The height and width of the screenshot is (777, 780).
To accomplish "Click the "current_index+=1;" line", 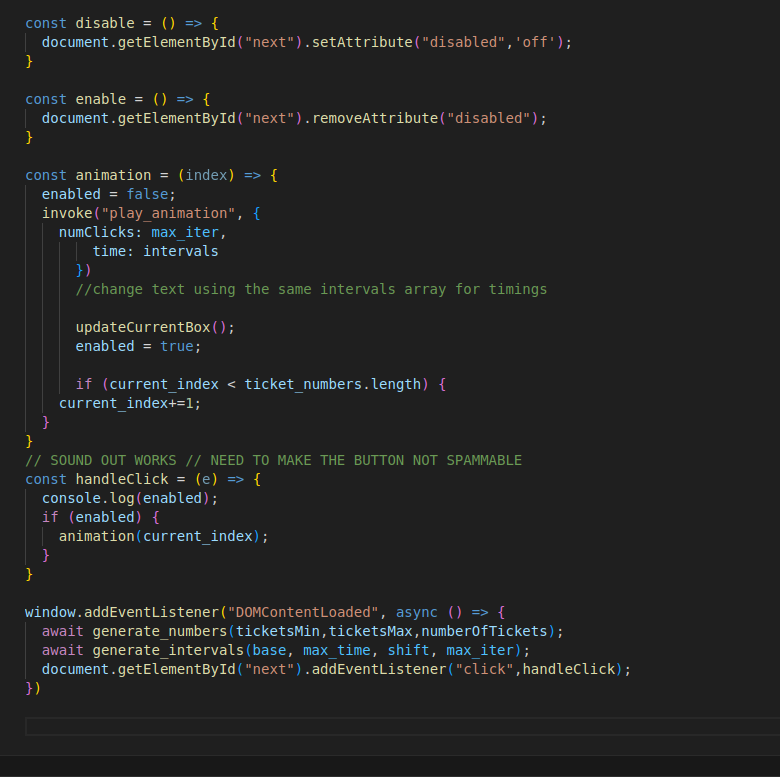I will 130,403.
